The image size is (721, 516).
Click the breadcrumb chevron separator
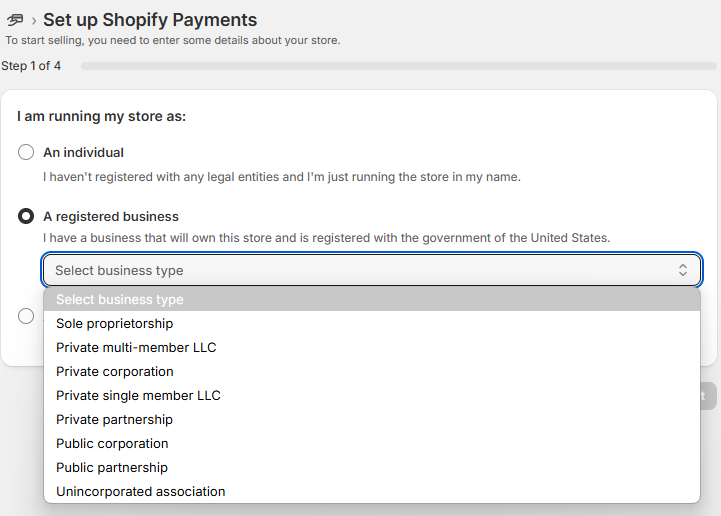point(34,21)
